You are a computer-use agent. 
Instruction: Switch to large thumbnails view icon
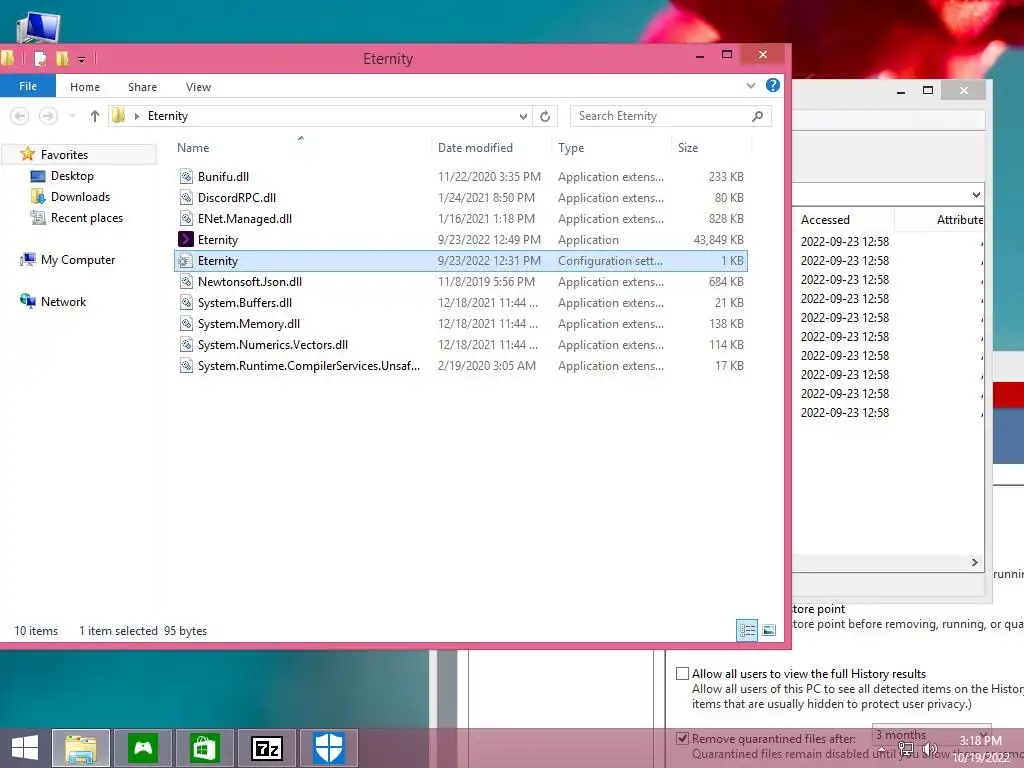click(x=769, y=630)
